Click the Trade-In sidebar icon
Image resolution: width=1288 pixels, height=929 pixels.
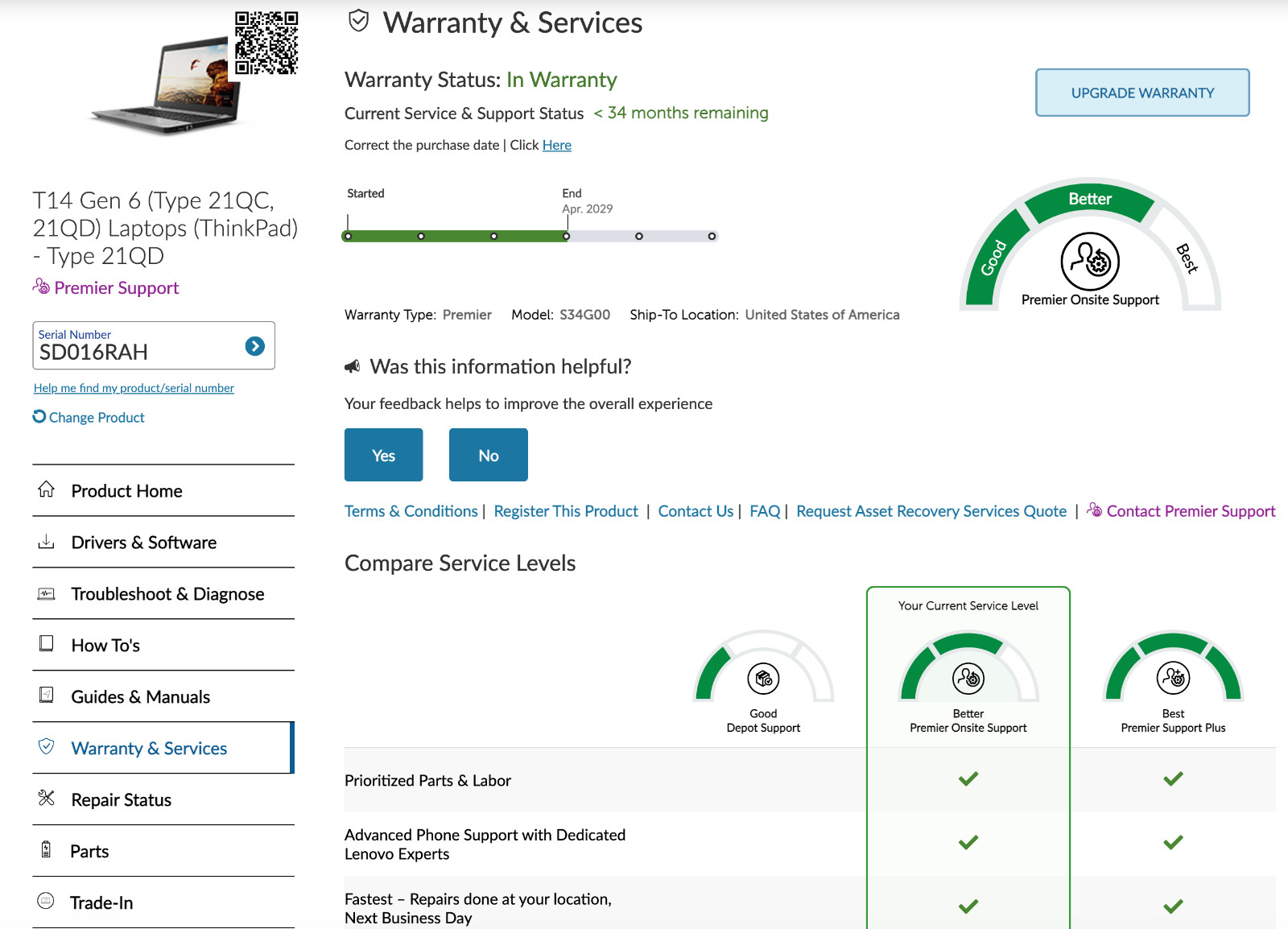tap(46, 901)
